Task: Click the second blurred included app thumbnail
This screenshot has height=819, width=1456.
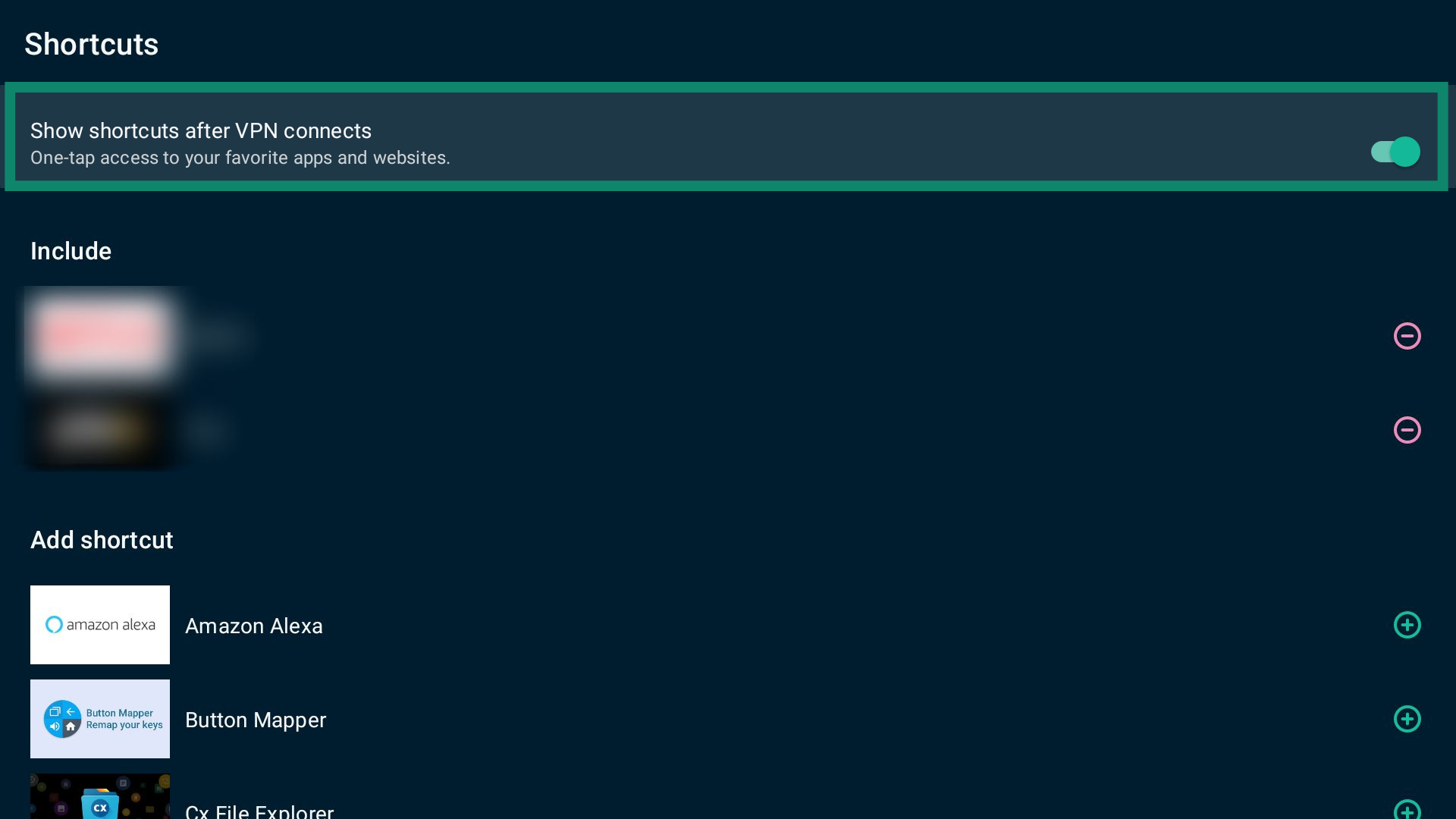Action: point(100,430)
